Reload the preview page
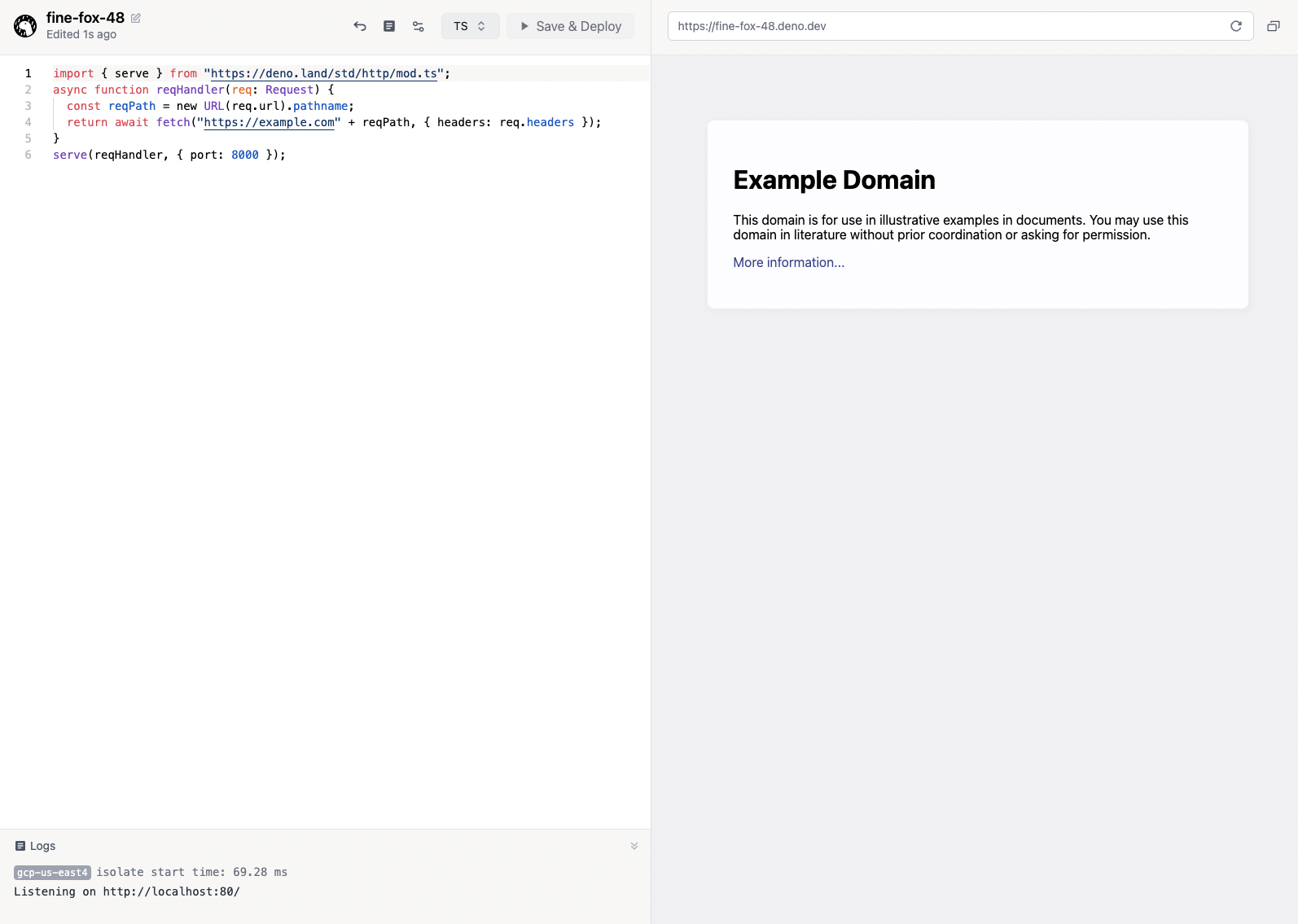Screen dimensions: 1298x924 click(1236, 26)
